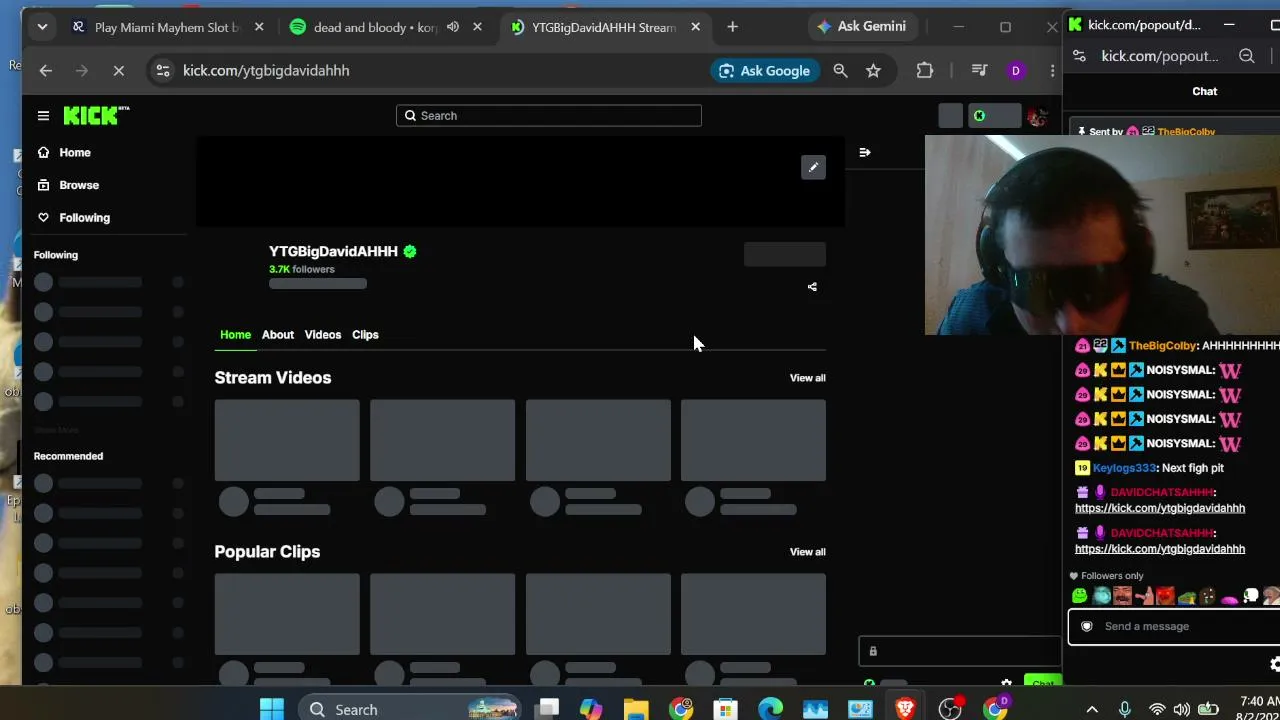Open the browser profile D avatar
The height and width of the screenshot is (720, 1280).
[x=1016, y=70]
